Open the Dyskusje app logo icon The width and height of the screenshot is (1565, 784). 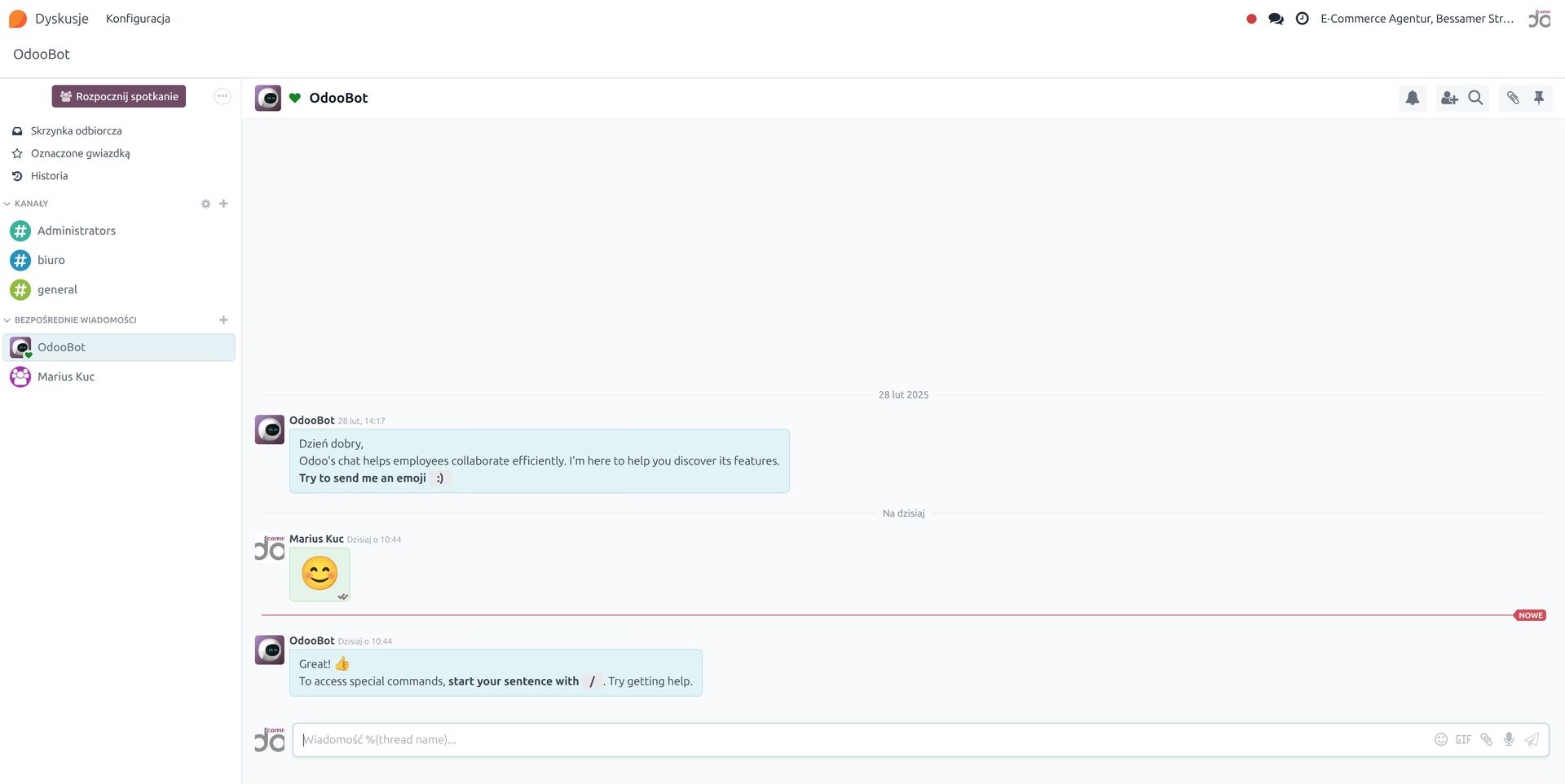18,19
